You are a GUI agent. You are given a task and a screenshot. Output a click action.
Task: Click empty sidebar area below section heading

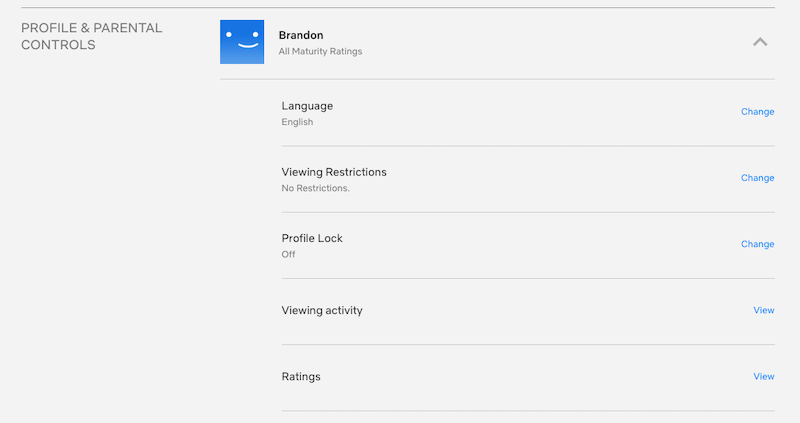pos(100,250)
